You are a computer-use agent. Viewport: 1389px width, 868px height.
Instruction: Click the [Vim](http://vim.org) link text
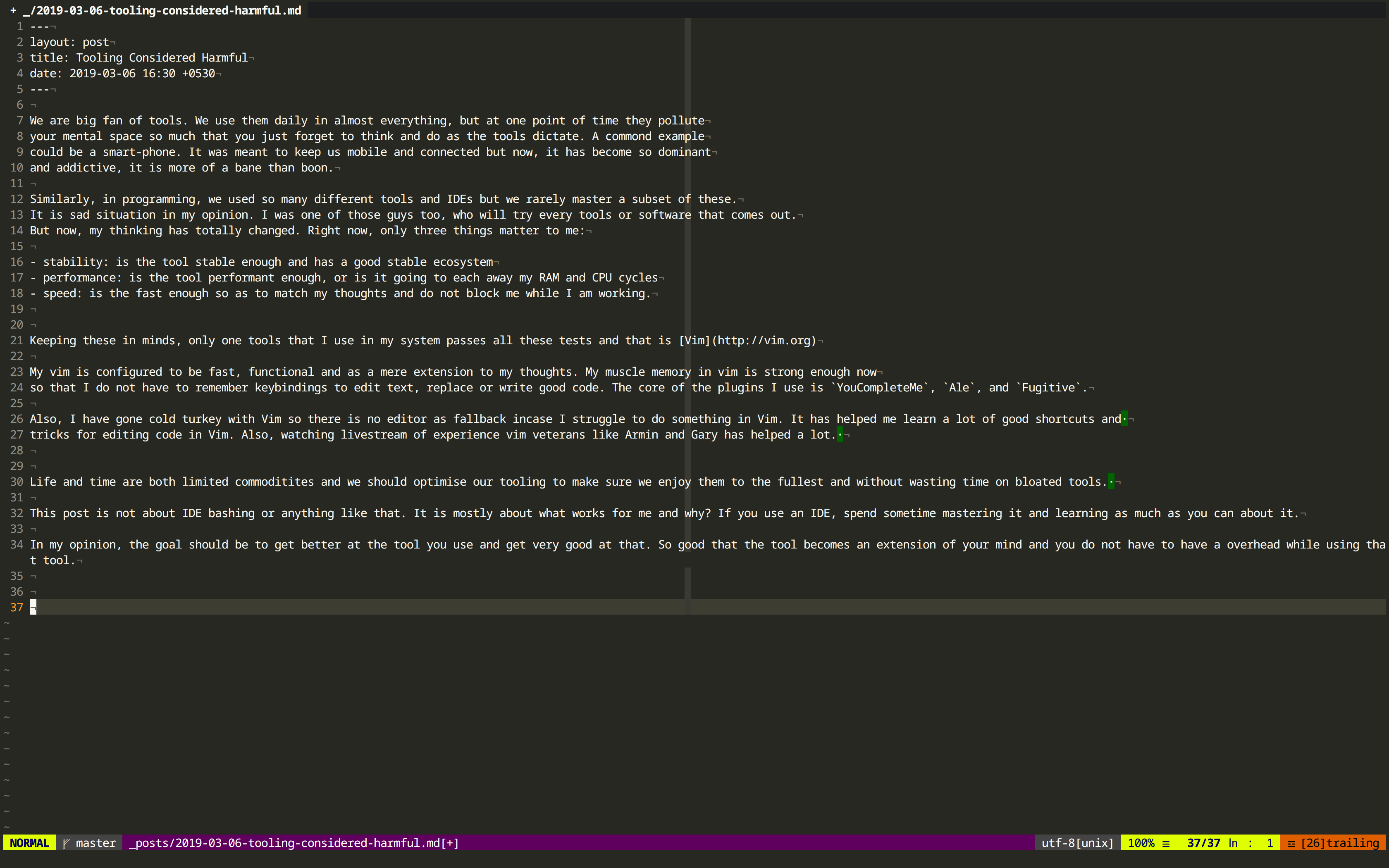coord(747,341)
